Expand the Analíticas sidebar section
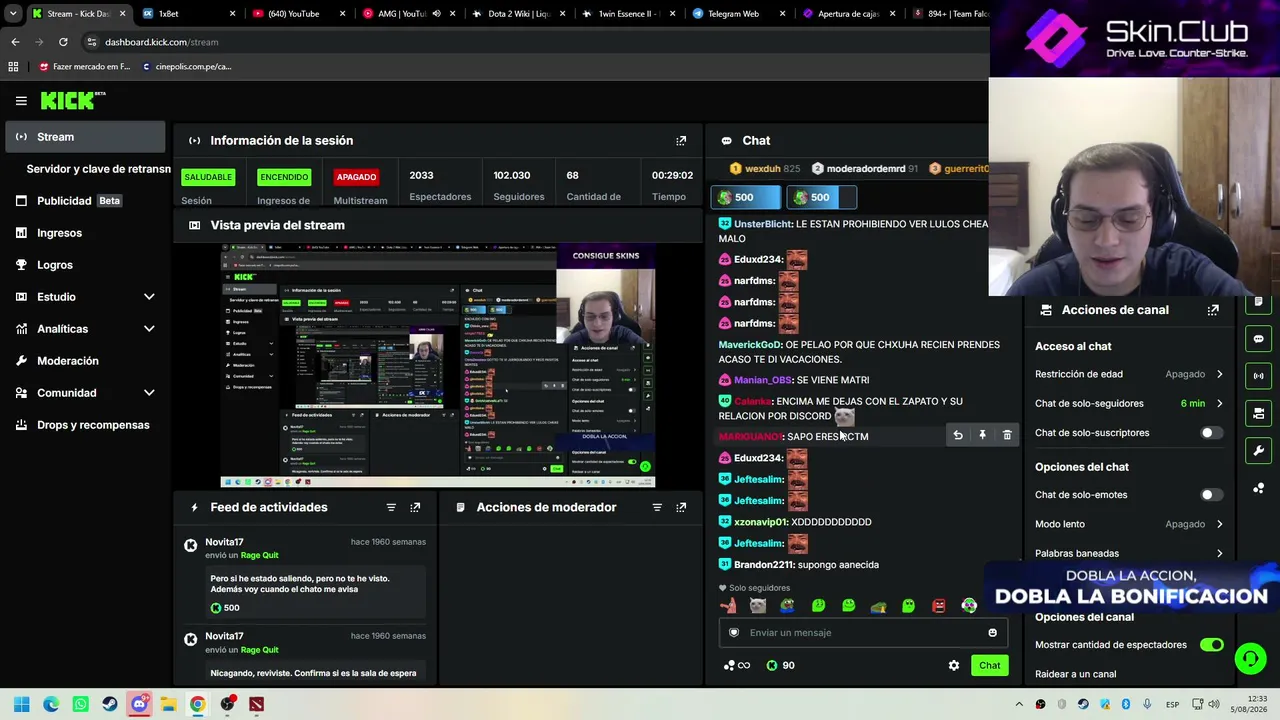1280x720 pixels. 149,329
